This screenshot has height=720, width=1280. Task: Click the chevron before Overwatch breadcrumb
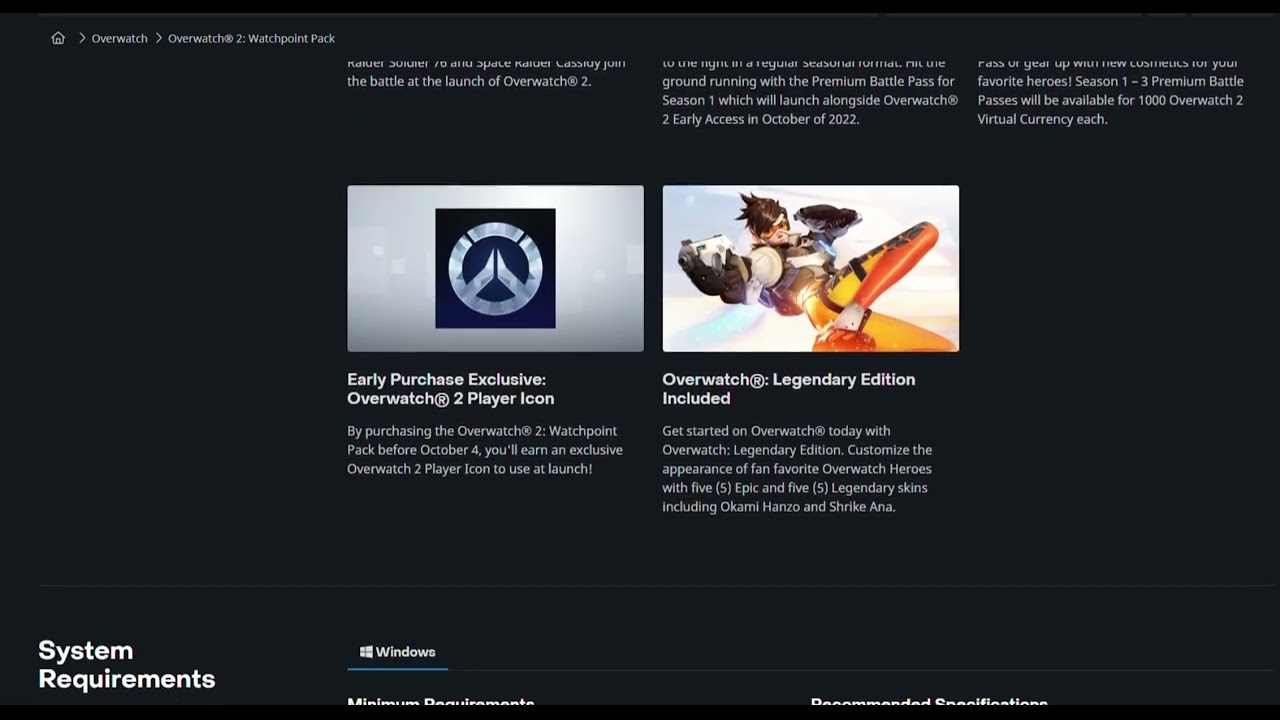tap(82, 38)
